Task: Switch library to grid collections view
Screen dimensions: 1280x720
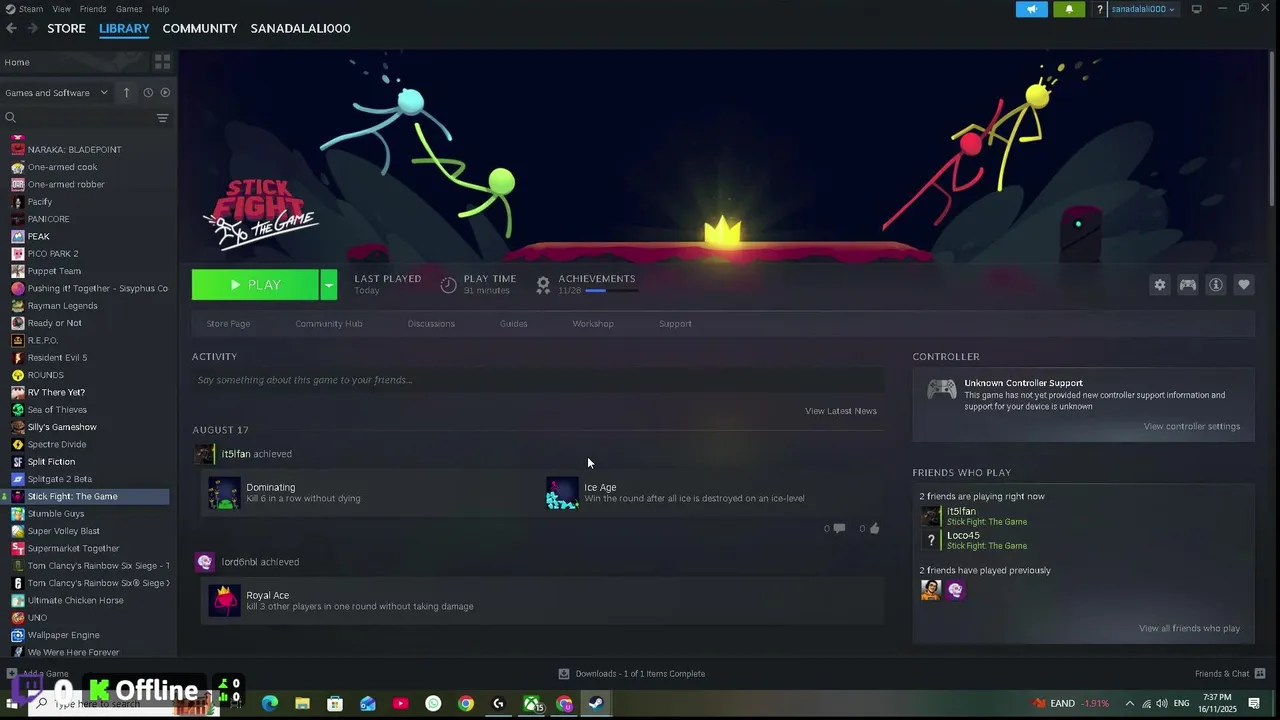Action: [162, 62]
